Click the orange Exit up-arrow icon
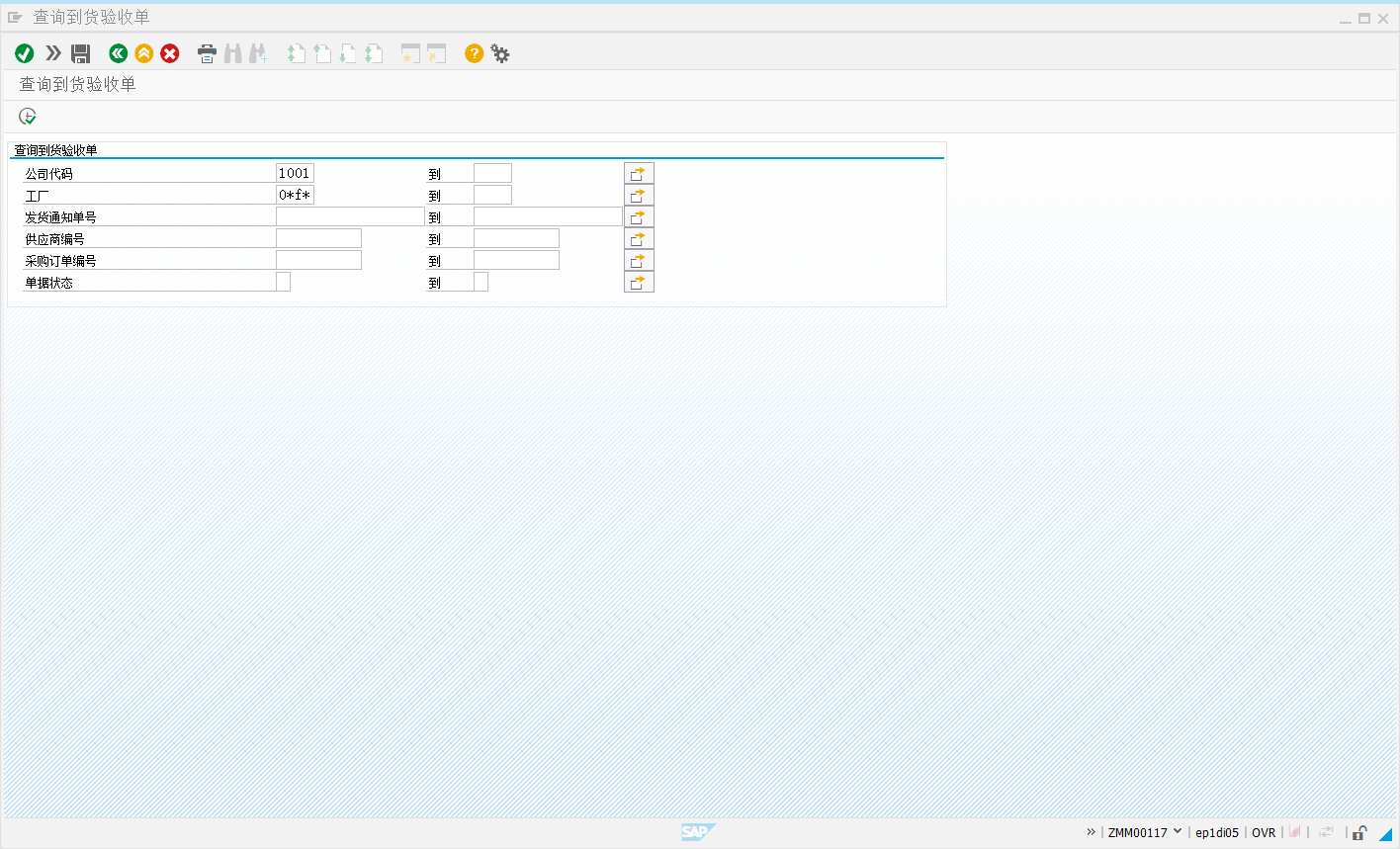The width and height of the screenshot is (1400, 849). 144,53
